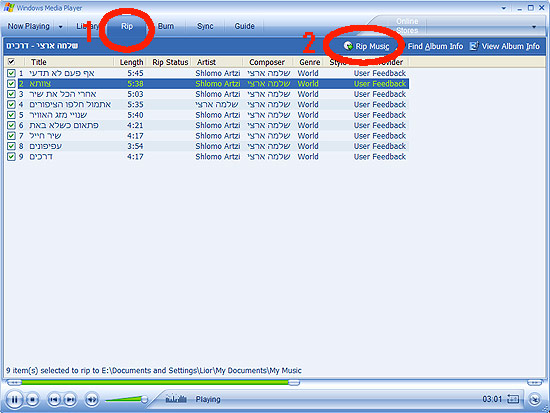550x413 pixels.
Task: Switch to the Guide tab
Action: (x=244, y=26)
